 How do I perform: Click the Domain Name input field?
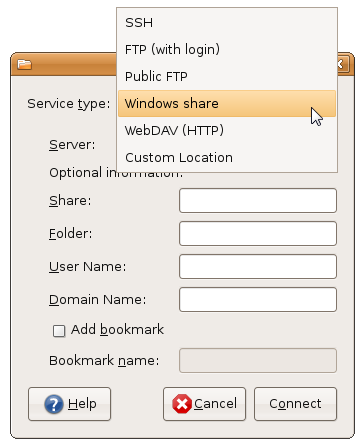coord(258,299)
